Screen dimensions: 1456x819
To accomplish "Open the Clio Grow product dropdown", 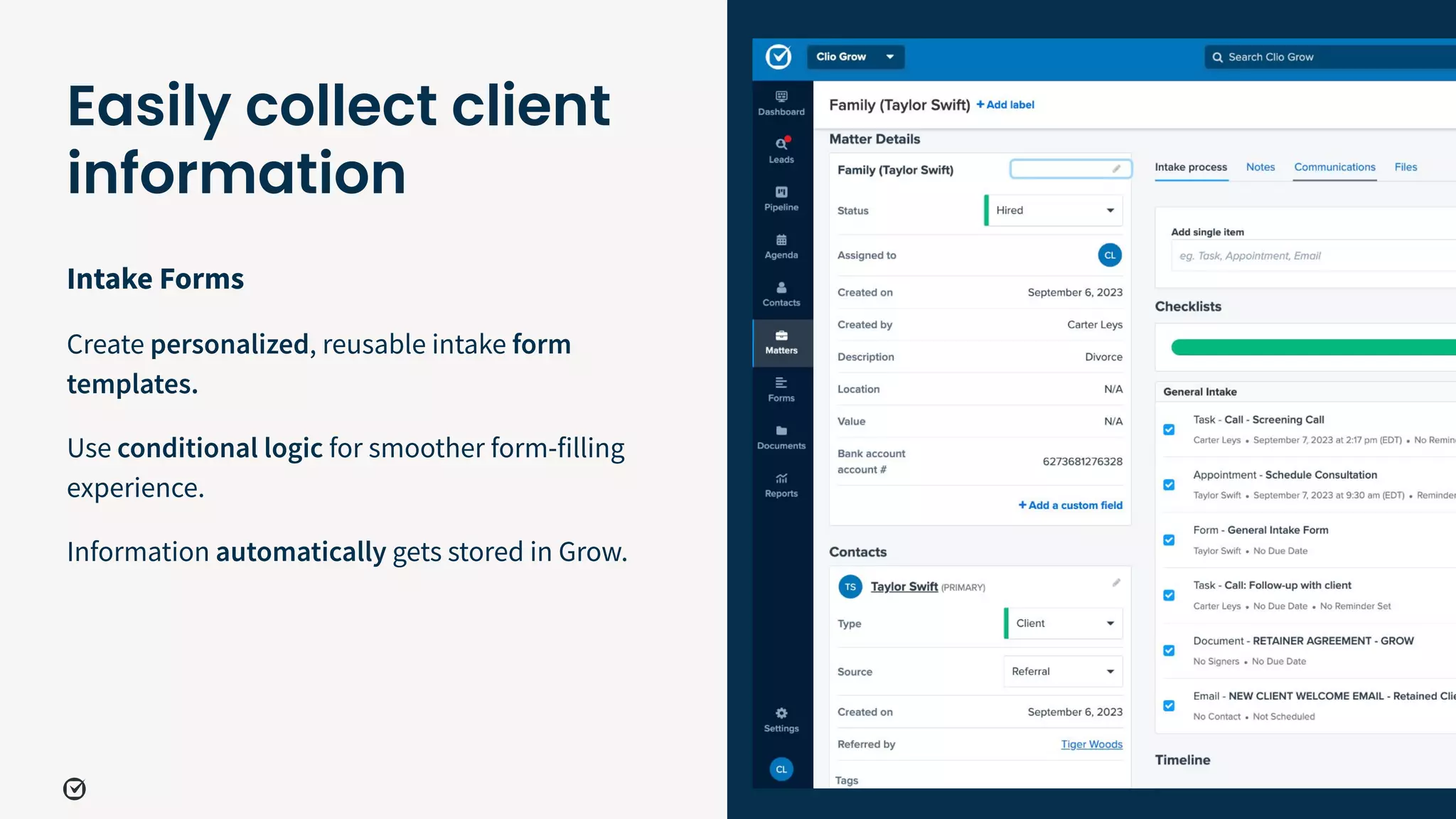I will [x=855, y=57].
